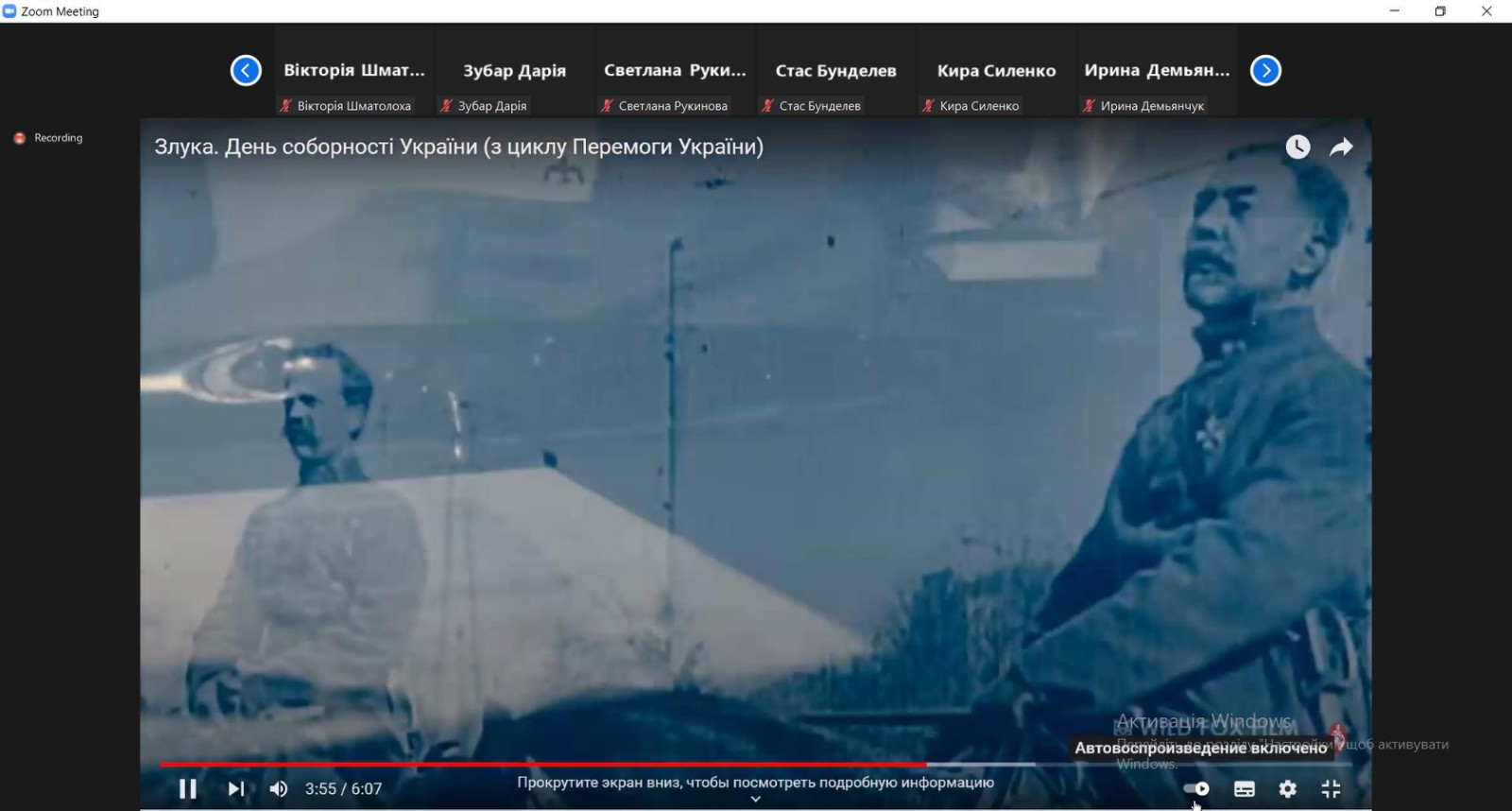This screenshot has width=1512, height=811.
Task: Mute the video volume speaker icon
Action: coord(279,788)
